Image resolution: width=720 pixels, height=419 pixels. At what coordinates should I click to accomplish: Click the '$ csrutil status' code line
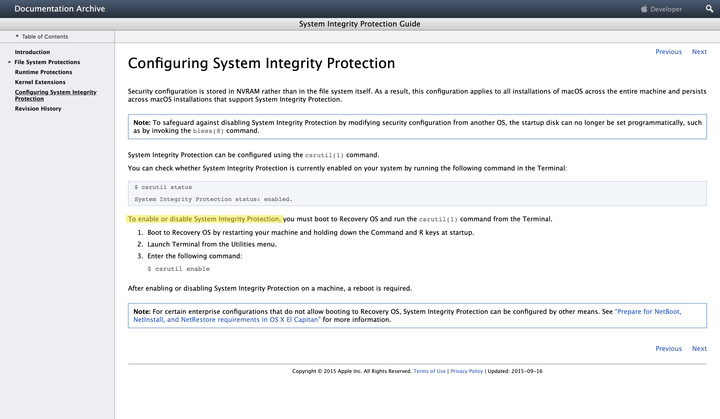click(163, 187)
